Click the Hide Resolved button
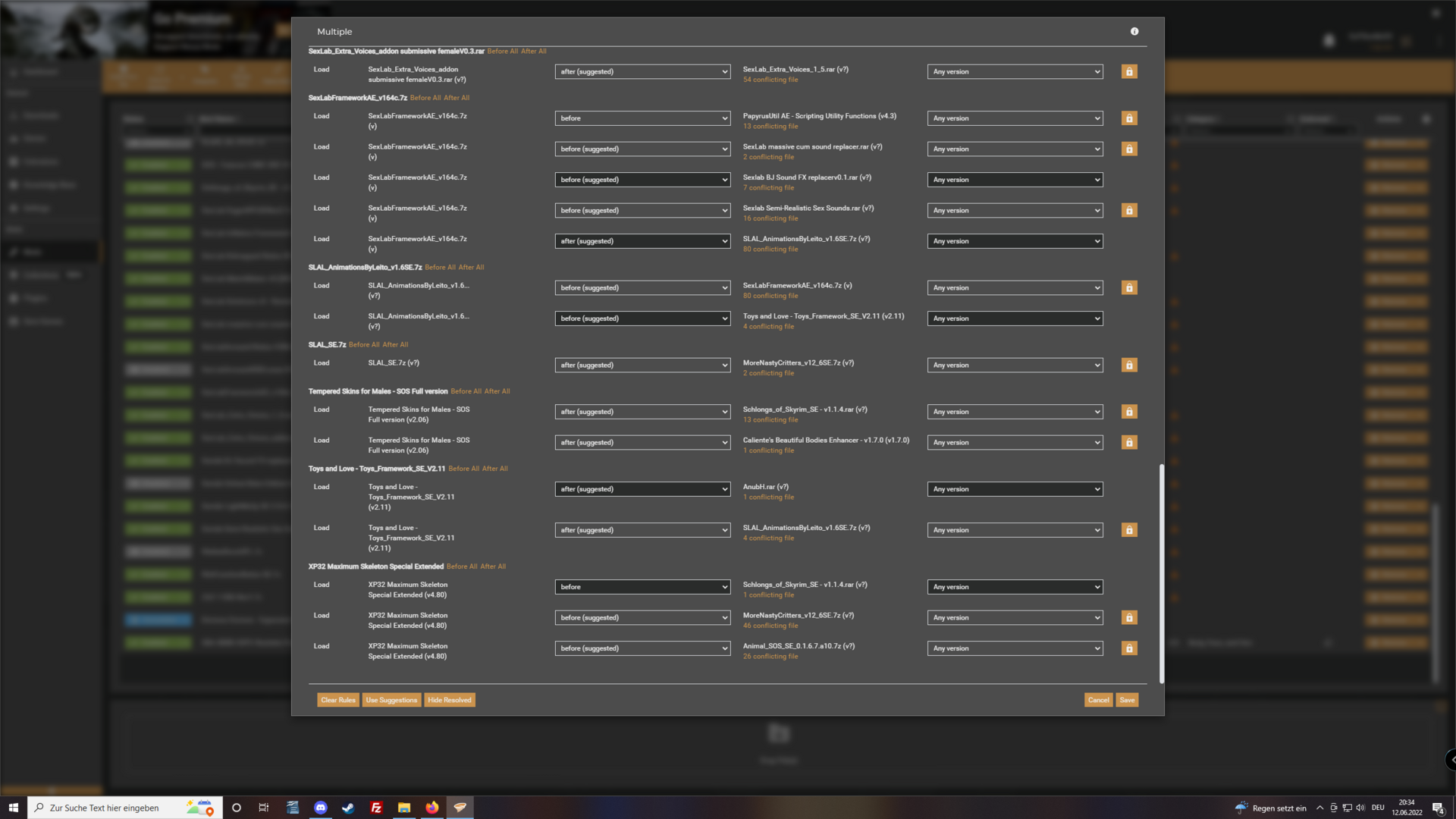1456x819 pixels. [x=450, y=700]
